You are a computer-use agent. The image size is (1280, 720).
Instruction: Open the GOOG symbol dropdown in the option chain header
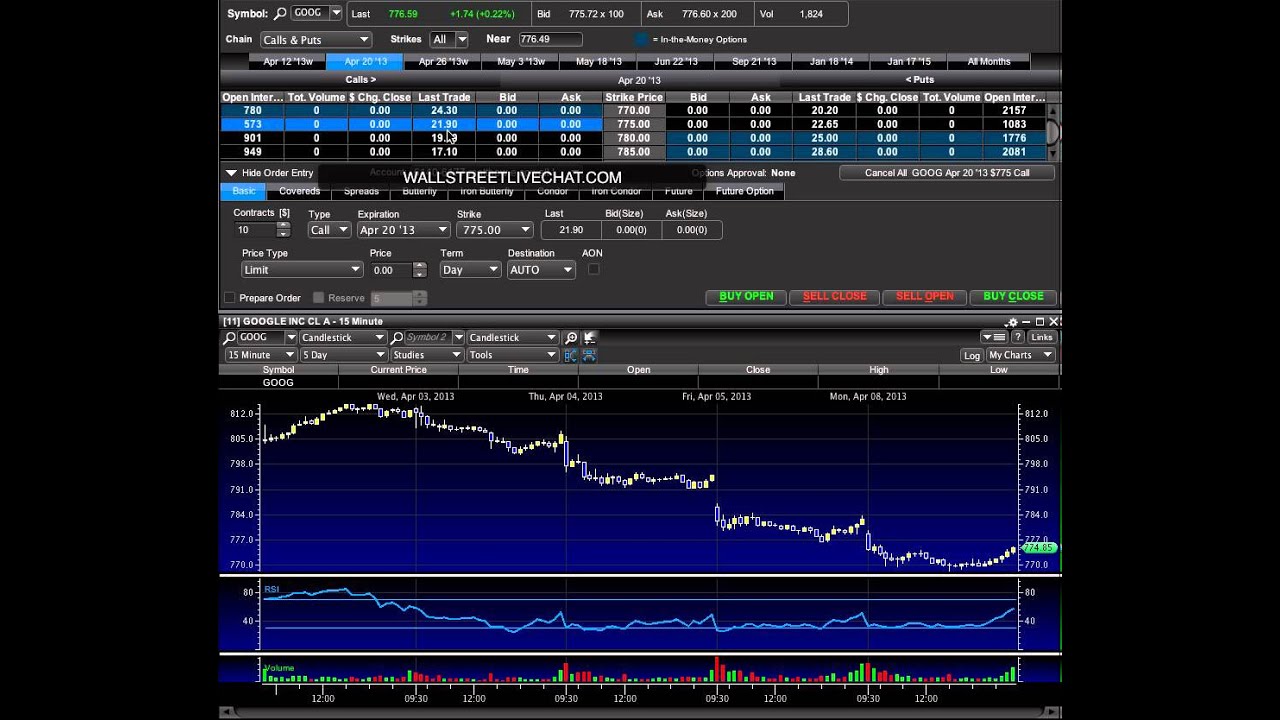(335, 13)
